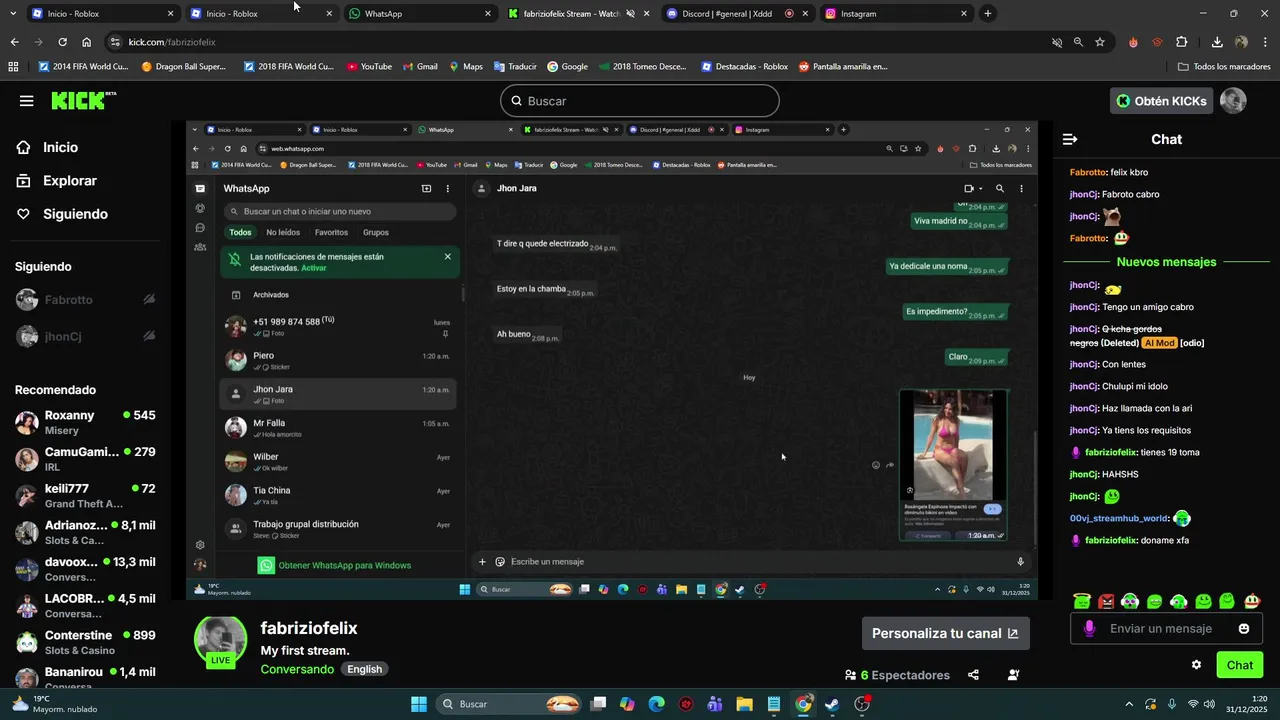Switch to the WhatsApp browser tab
Image resolution: width=1280 pixels, height=720 pixels.
click(x=420, y=14)
